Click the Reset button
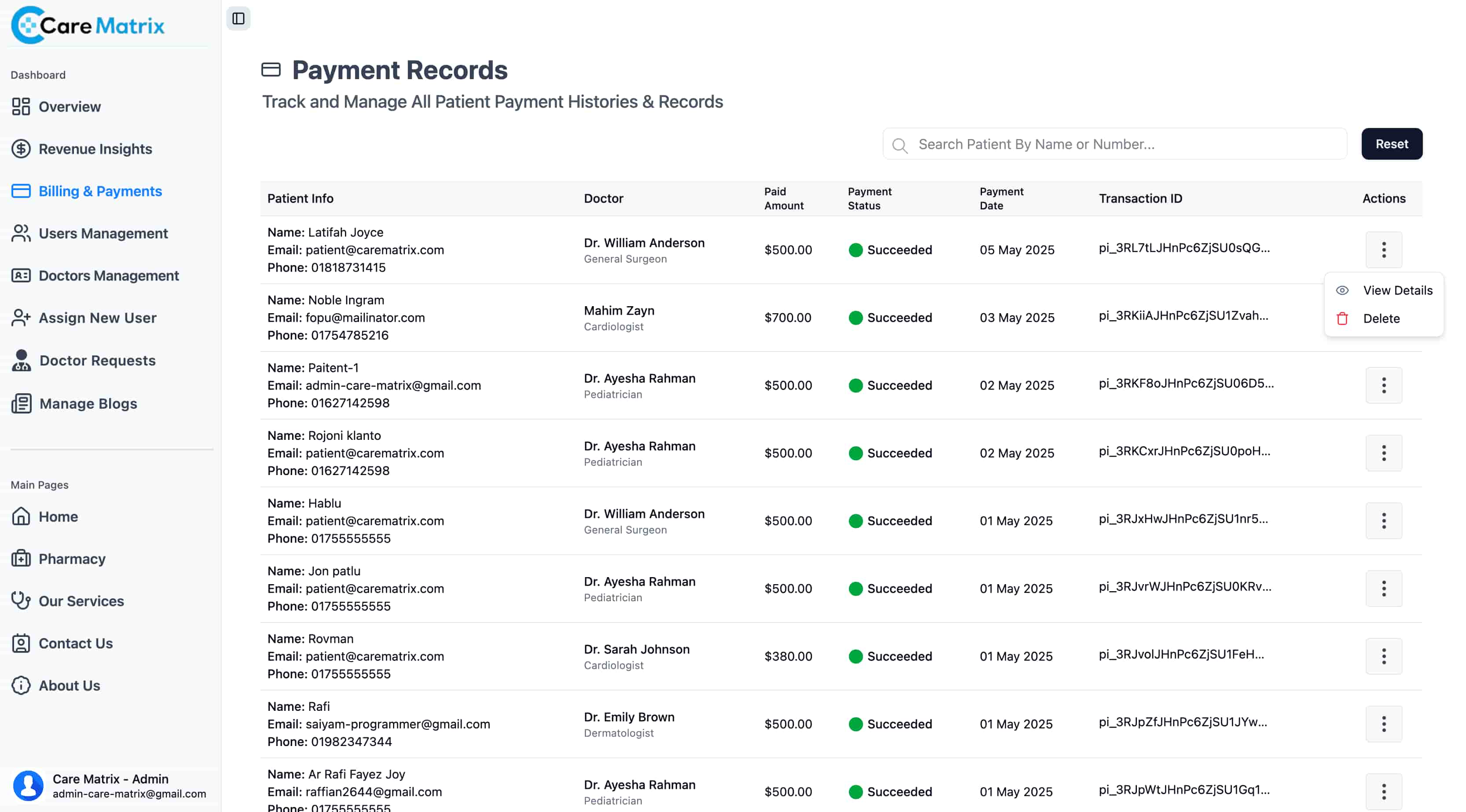 point(1392,144)
